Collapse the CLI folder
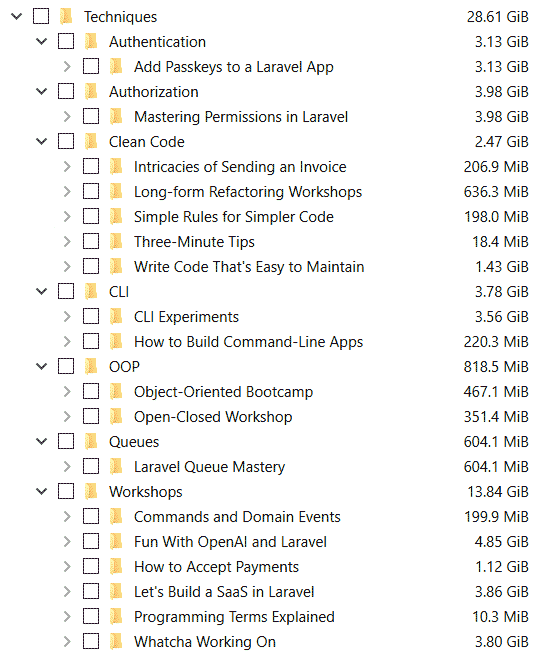Screen dimensions: 537x659 (x=42, y=292)
